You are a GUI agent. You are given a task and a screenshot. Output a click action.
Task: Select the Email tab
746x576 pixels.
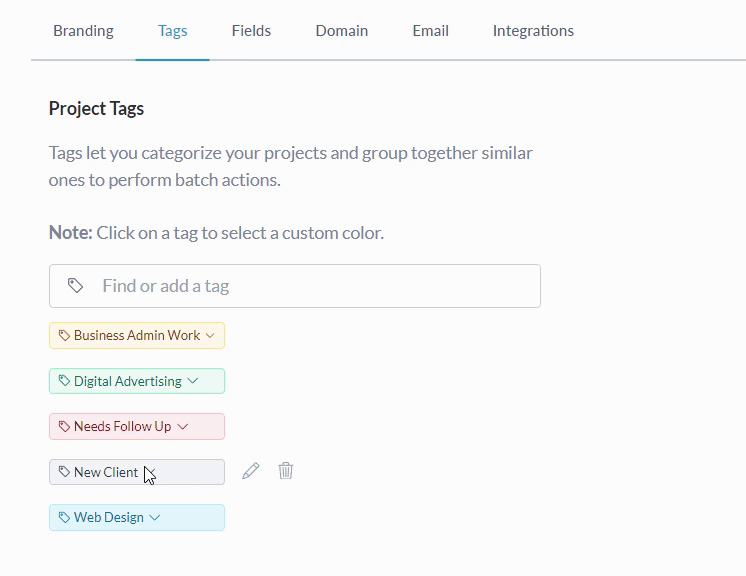click(x=430, y=31)
